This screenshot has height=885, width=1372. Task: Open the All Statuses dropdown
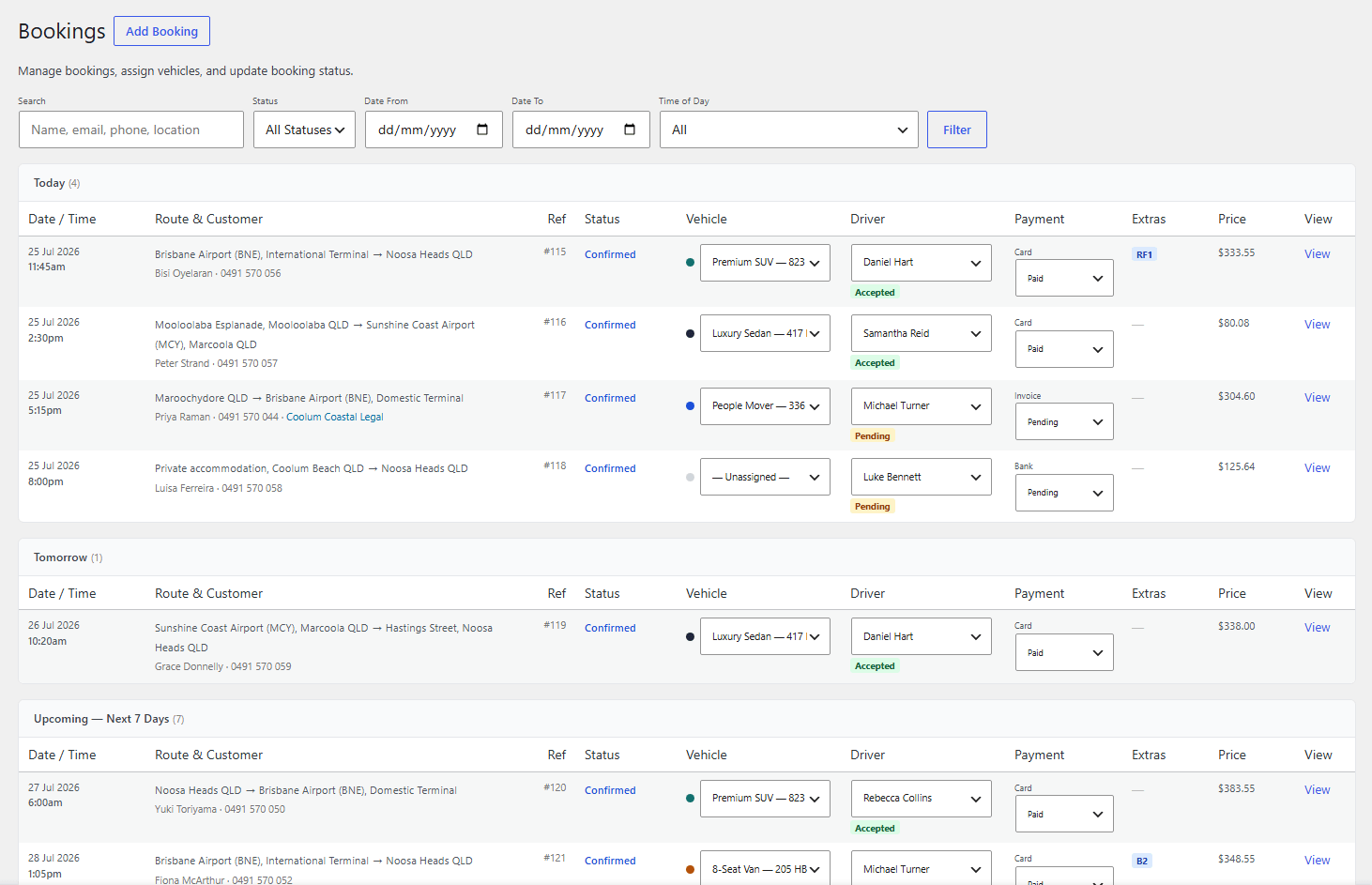coord(304,130)
